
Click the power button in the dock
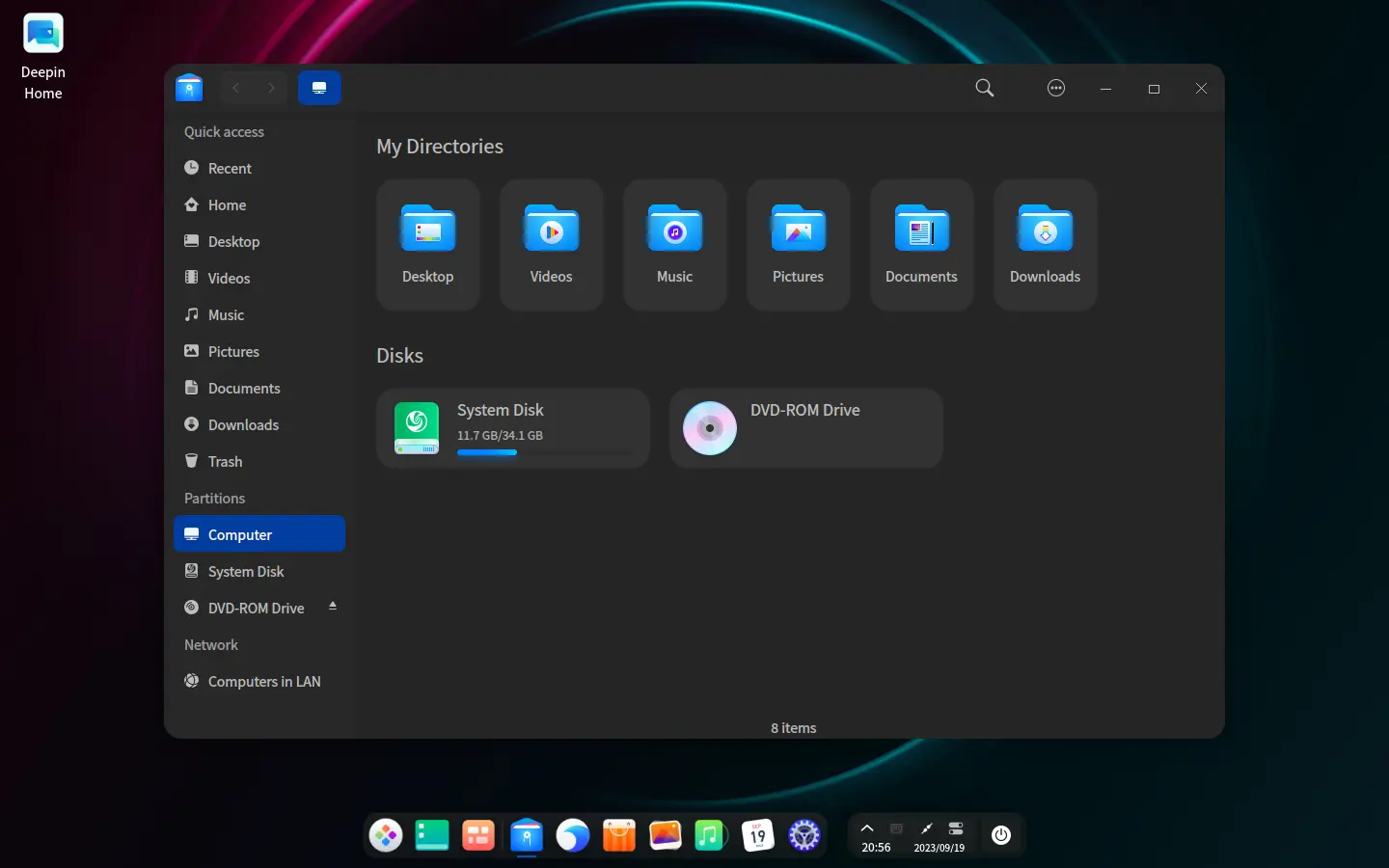(x=1001, y=835)
